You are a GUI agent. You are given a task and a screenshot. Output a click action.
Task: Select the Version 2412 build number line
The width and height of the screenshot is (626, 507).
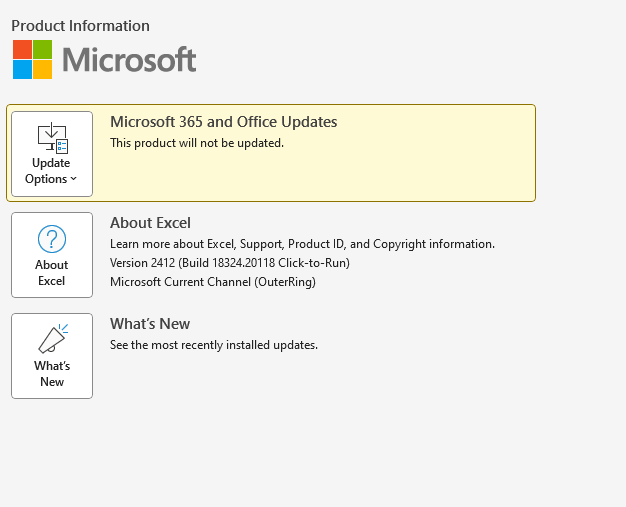click(230, 263)
